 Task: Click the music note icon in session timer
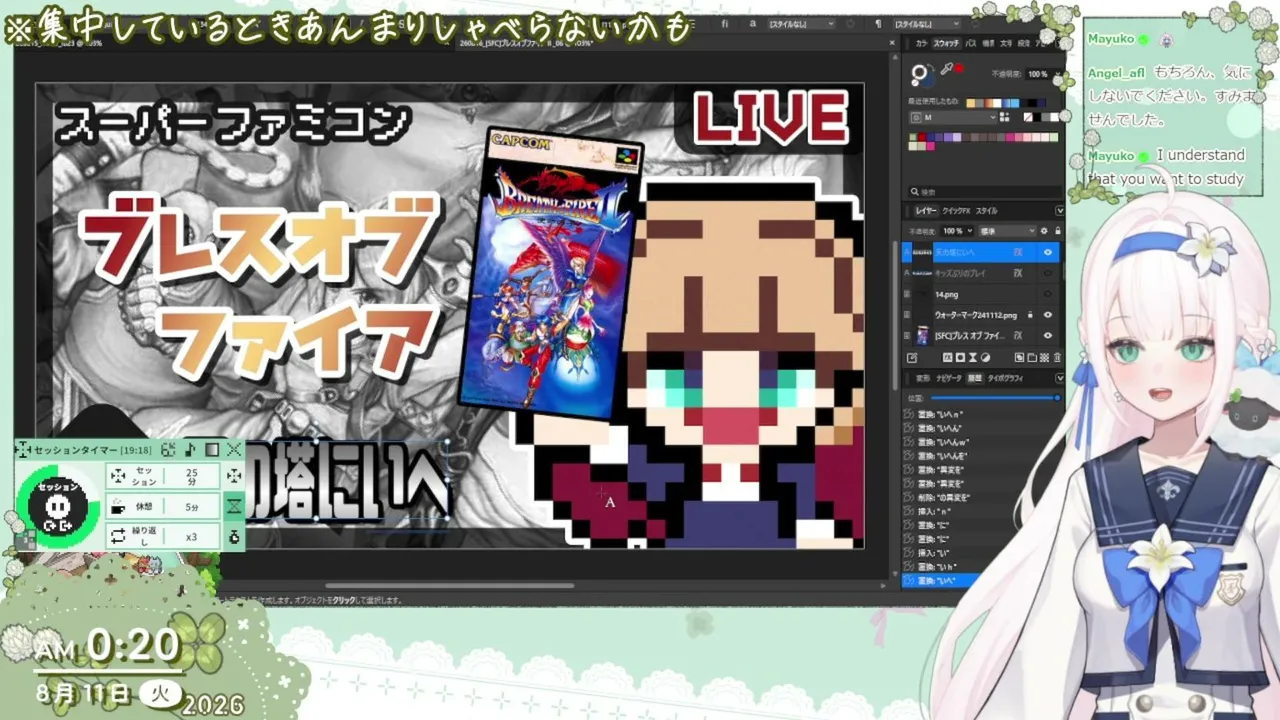(190, 450)
